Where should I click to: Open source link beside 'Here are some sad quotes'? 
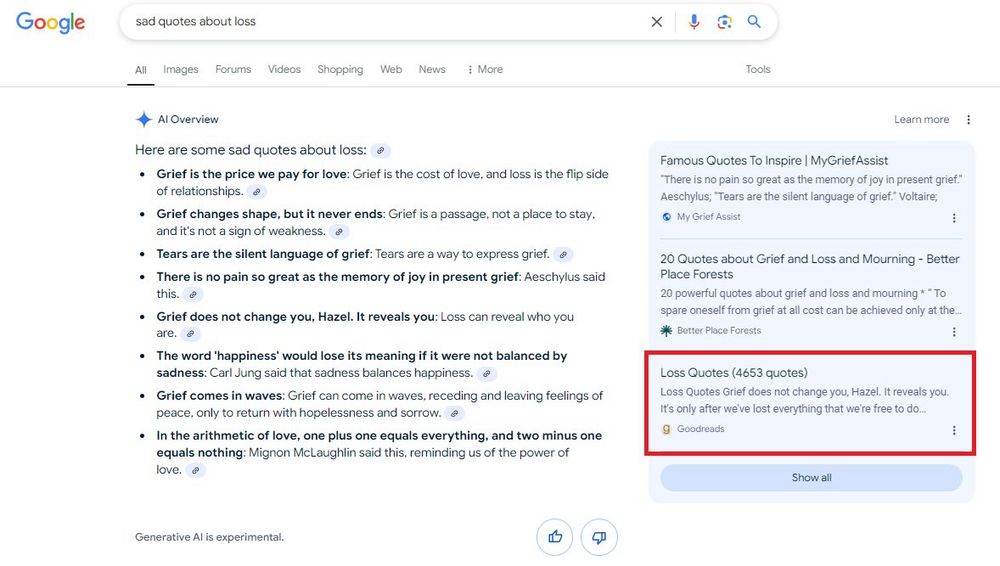pyautogui.click(x=380, y=151)
